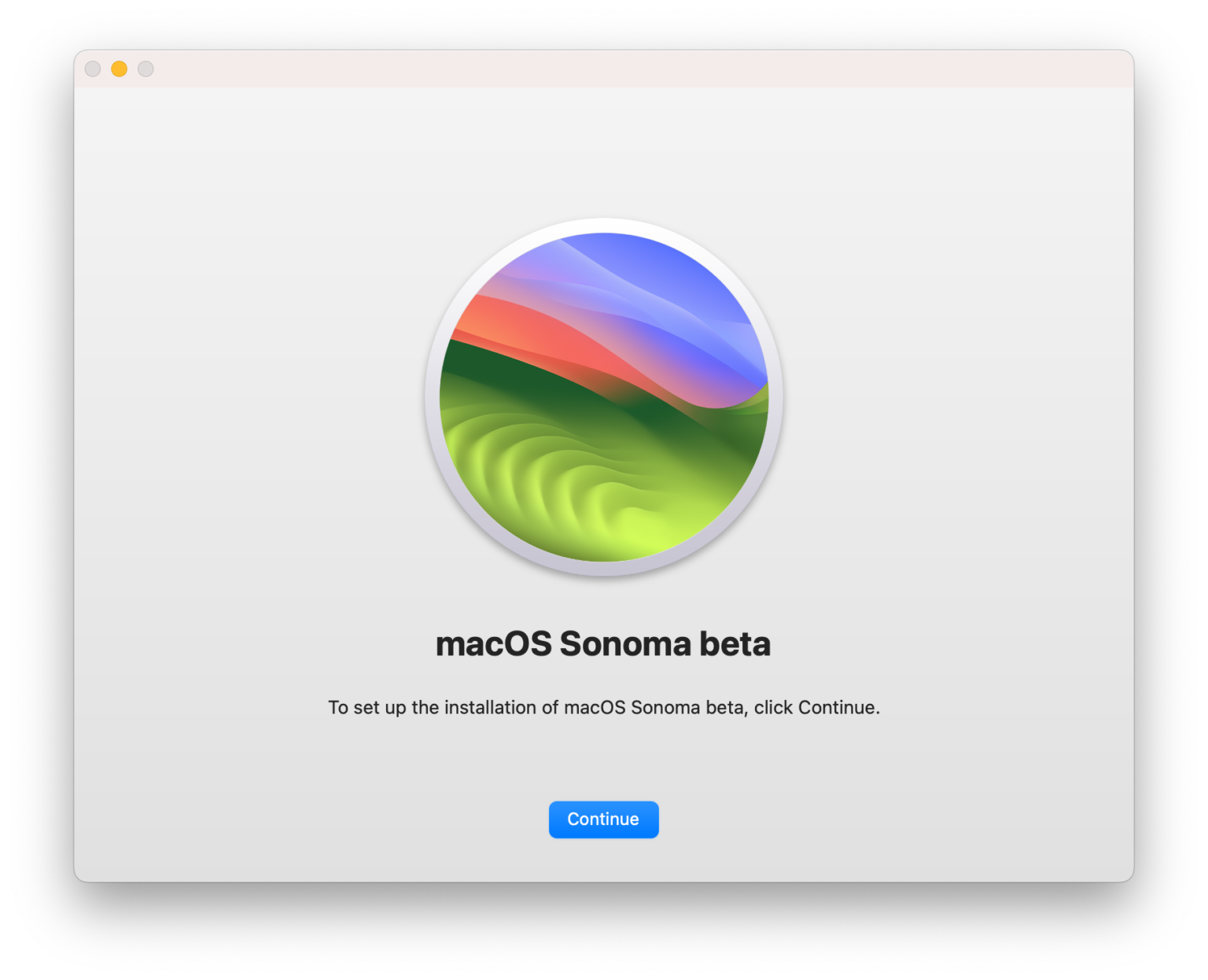Click the yellow minimize traffic light
Image resolution: width=1208 pixels, height=980 pixels.
tap(119, 68)
